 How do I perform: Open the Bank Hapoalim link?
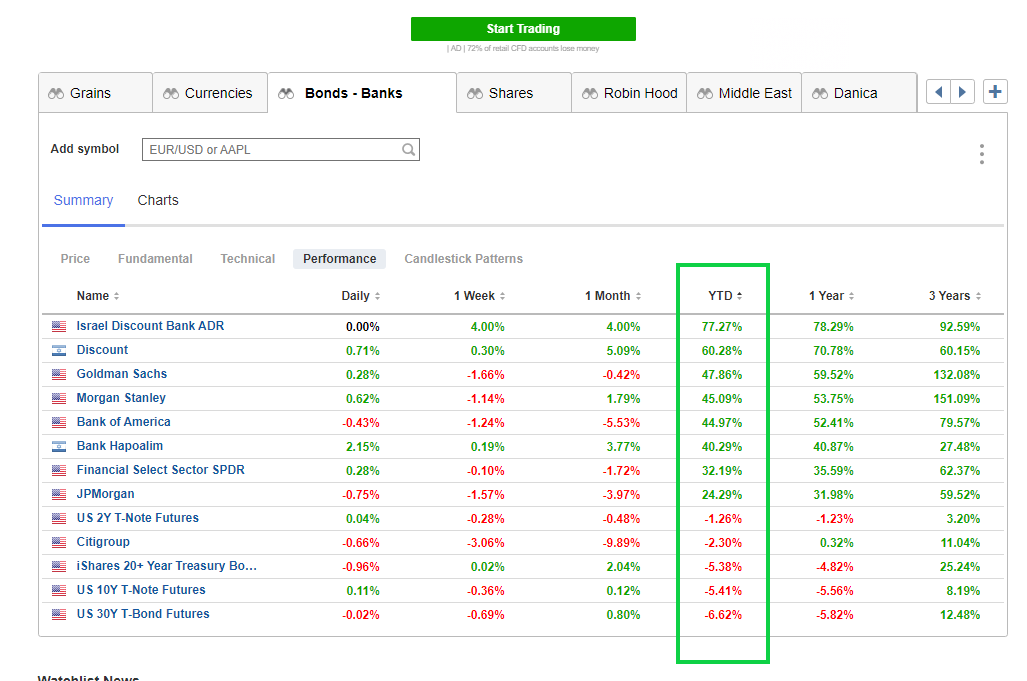tap(120, 446)
